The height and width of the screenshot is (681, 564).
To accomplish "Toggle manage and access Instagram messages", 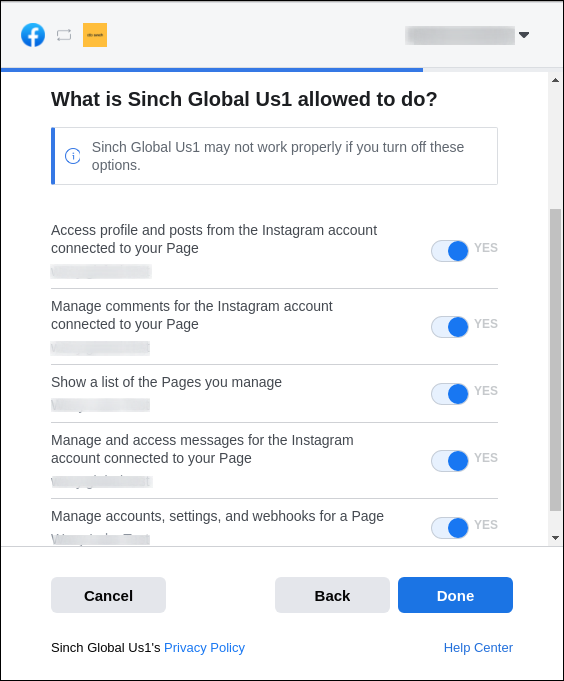I will tap(449, 461).
